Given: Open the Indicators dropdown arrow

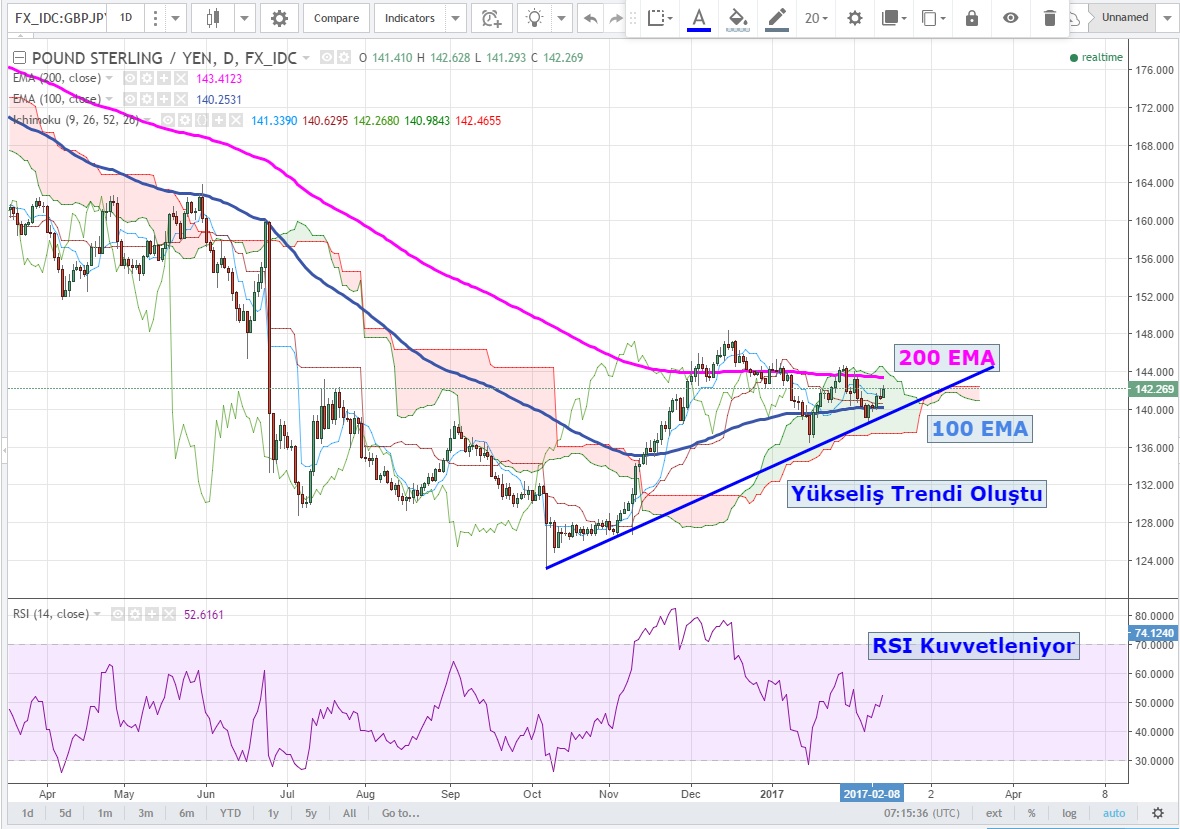Looking at the screenshot, I should coord(455,18).
